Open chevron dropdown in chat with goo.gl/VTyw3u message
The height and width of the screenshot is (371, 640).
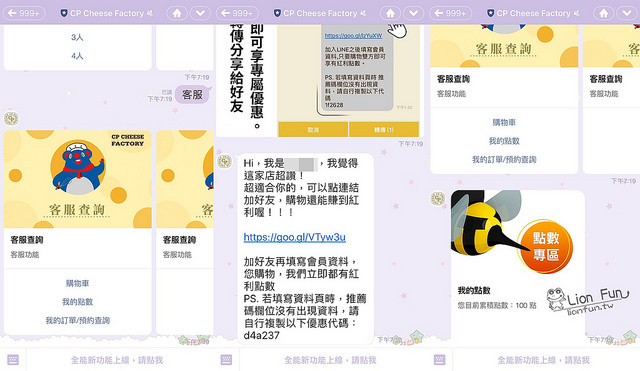[x=413, y=13]
